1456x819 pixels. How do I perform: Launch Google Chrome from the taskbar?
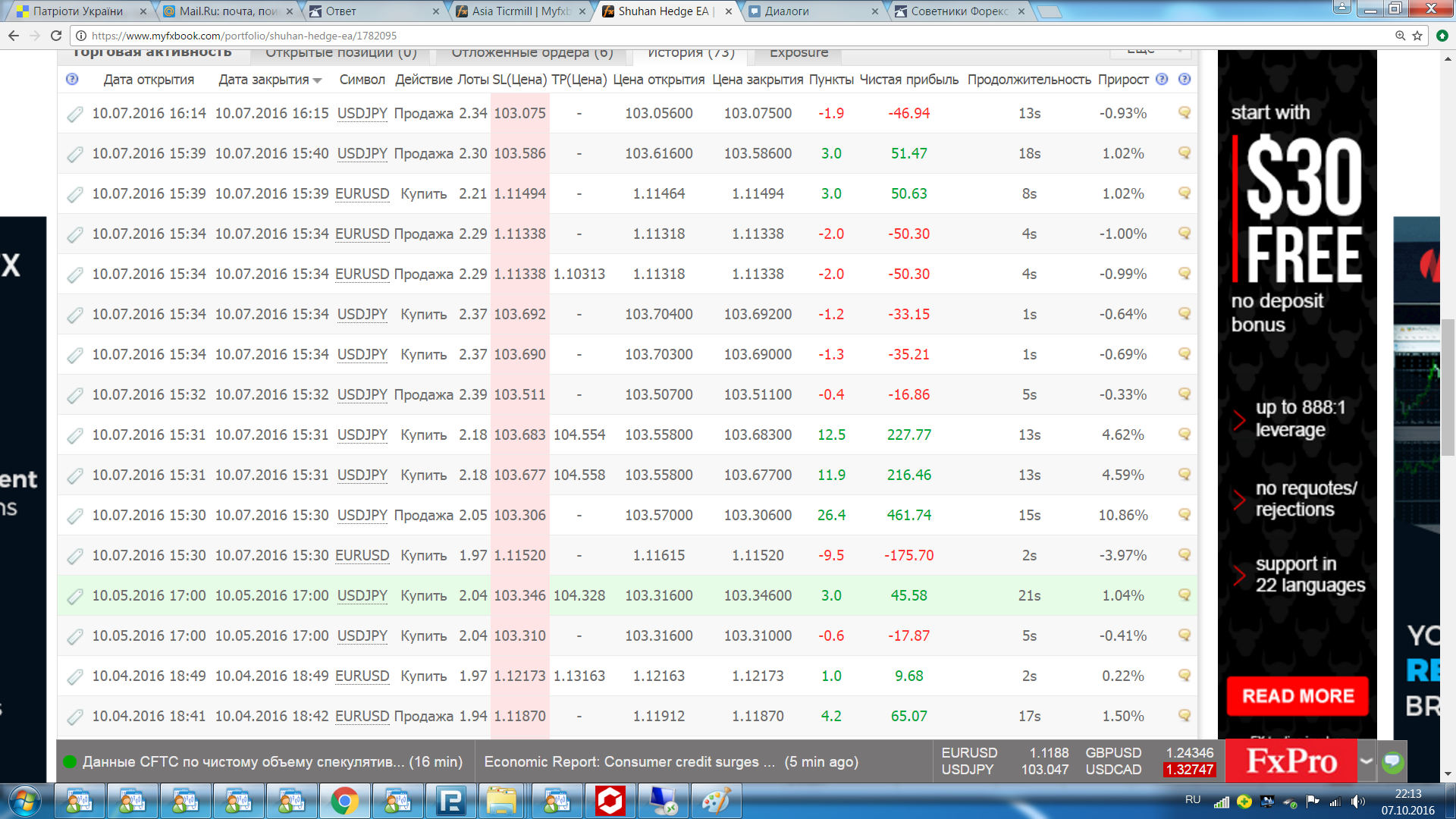(x=344, y=801)
